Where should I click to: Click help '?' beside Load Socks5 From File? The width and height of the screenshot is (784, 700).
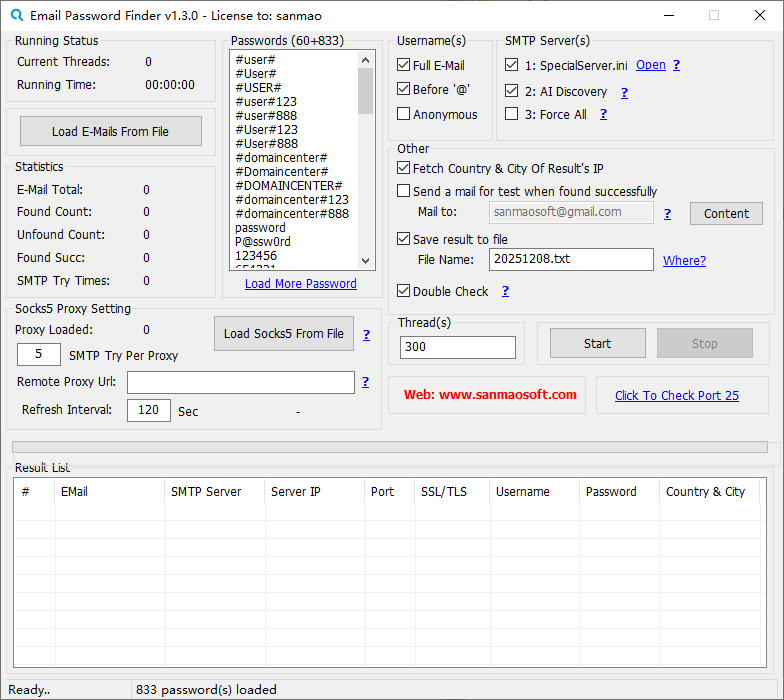366,335
